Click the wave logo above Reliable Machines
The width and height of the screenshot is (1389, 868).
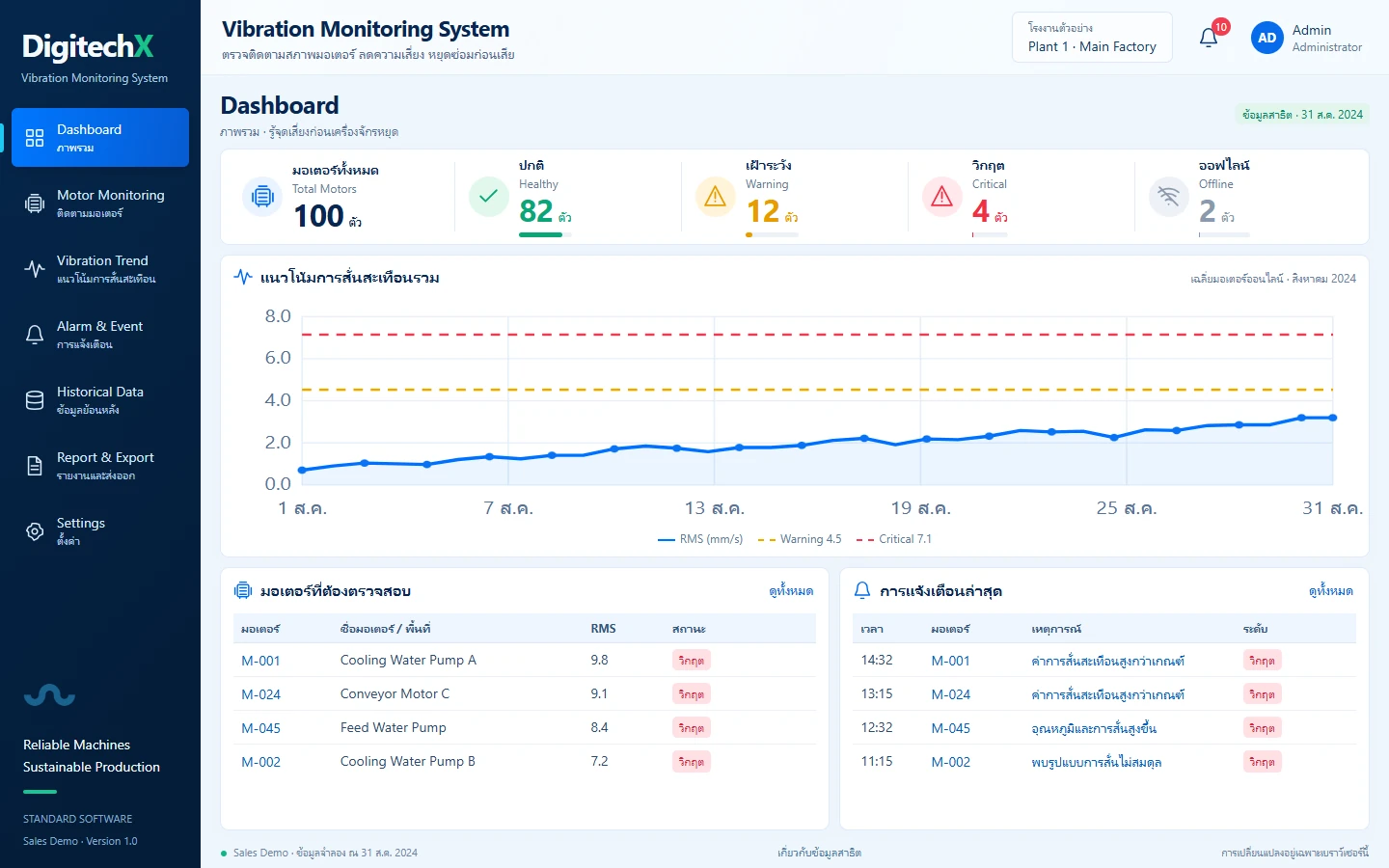(x=49, y=694)
